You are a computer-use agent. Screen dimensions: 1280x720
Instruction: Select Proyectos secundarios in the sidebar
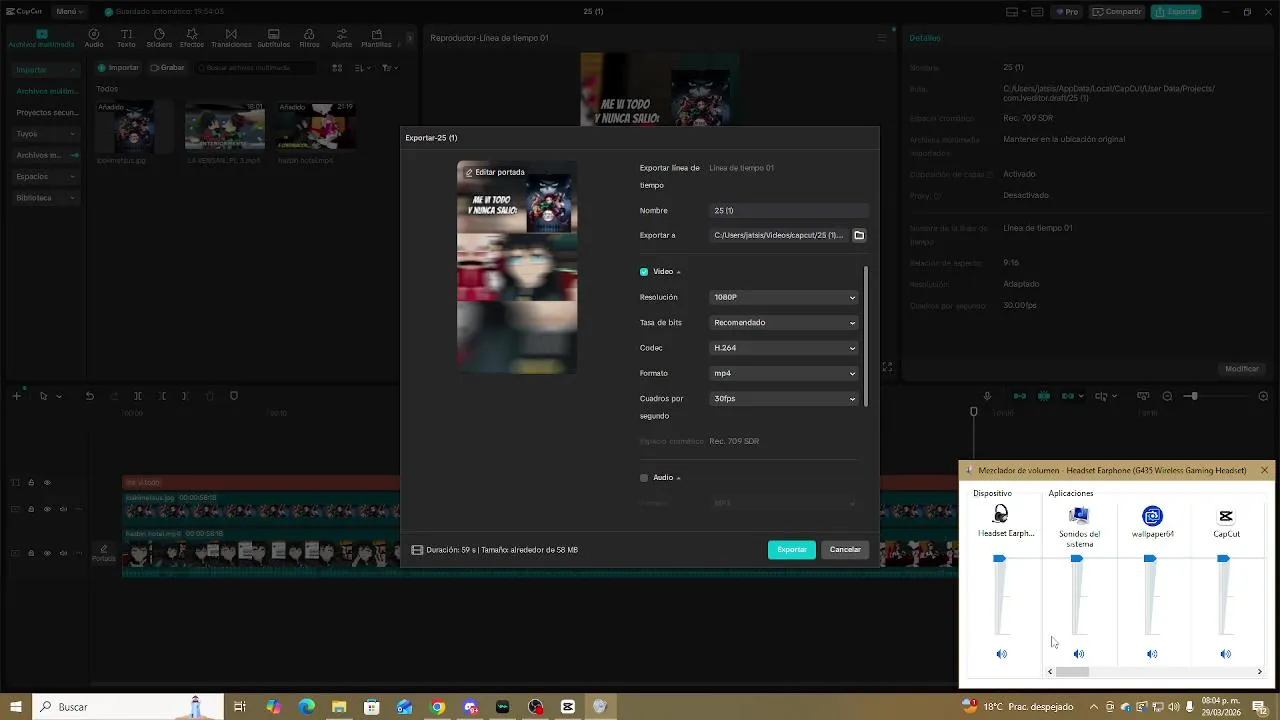[x=46, y=113]
